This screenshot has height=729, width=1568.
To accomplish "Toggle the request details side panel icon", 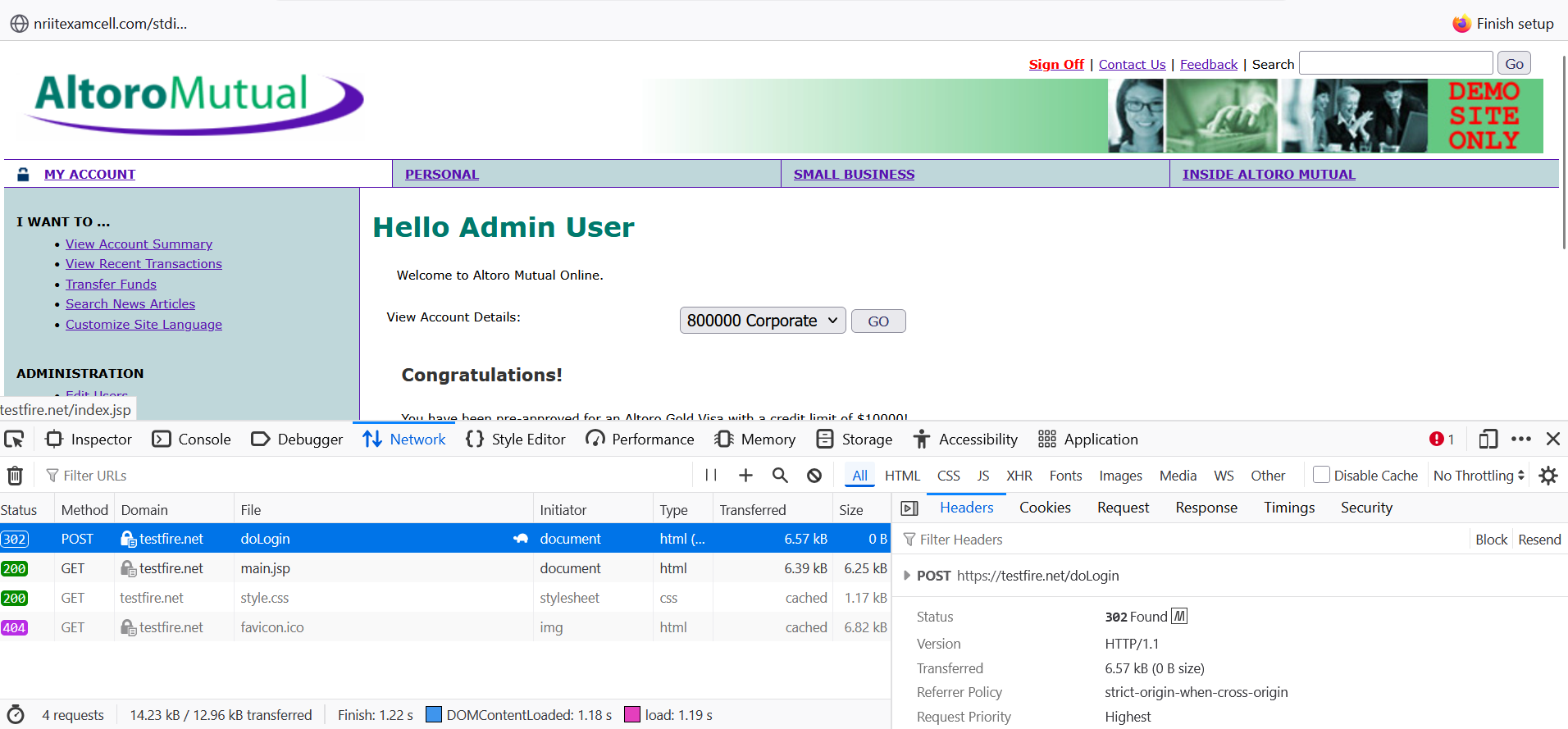I will click(x=909, y=508).
